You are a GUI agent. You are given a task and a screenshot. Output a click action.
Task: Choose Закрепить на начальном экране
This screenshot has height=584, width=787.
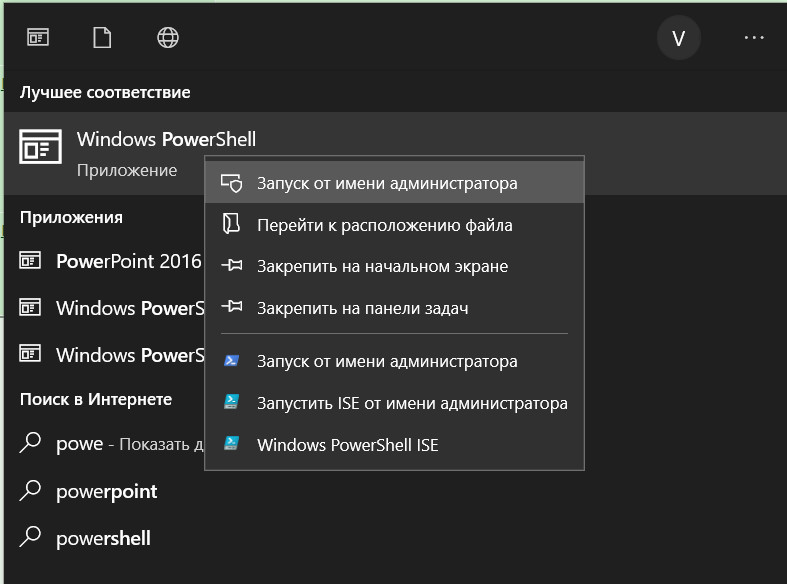click(x=395, y=266)
